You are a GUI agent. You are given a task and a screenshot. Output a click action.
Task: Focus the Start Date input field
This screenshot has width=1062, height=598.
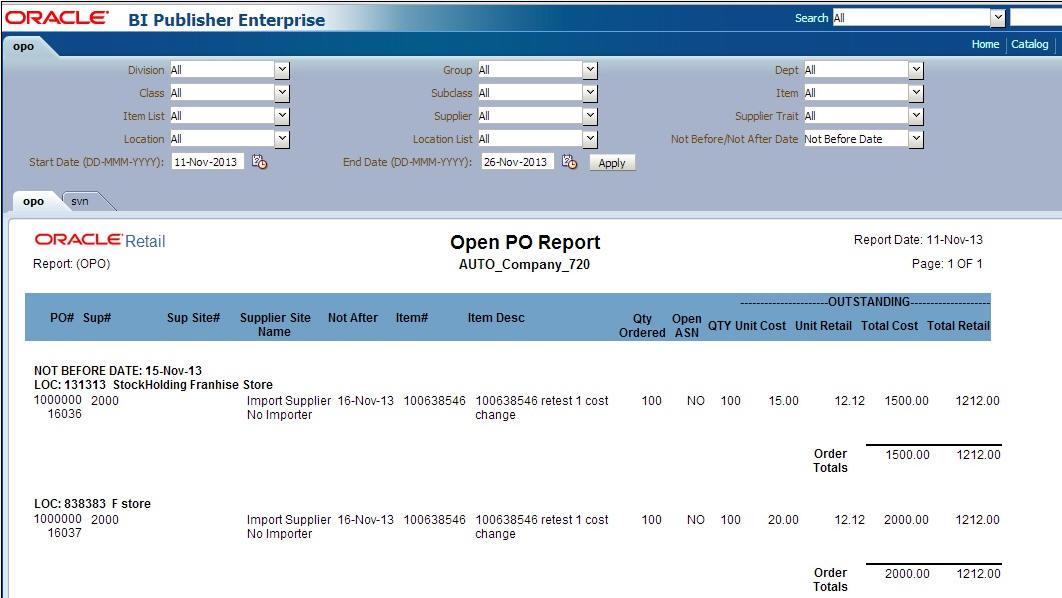click(x=207, y=162)
